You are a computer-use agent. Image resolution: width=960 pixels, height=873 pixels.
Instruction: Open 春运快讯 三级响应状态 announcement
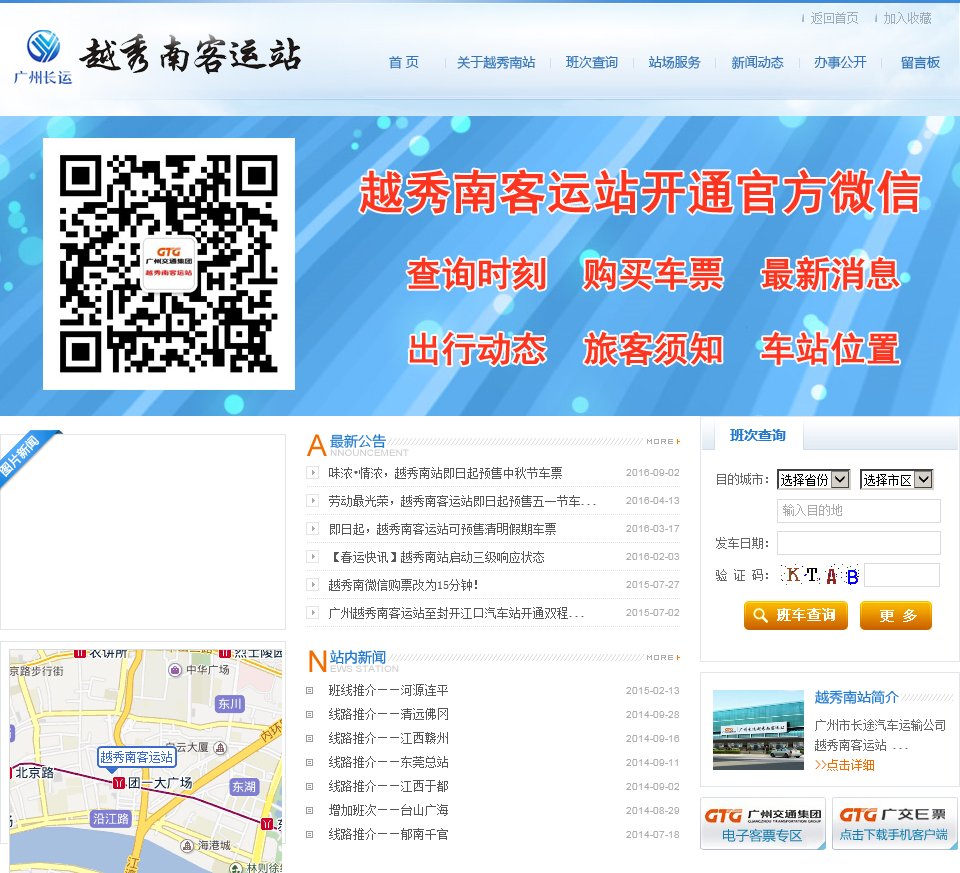[437, 557]
